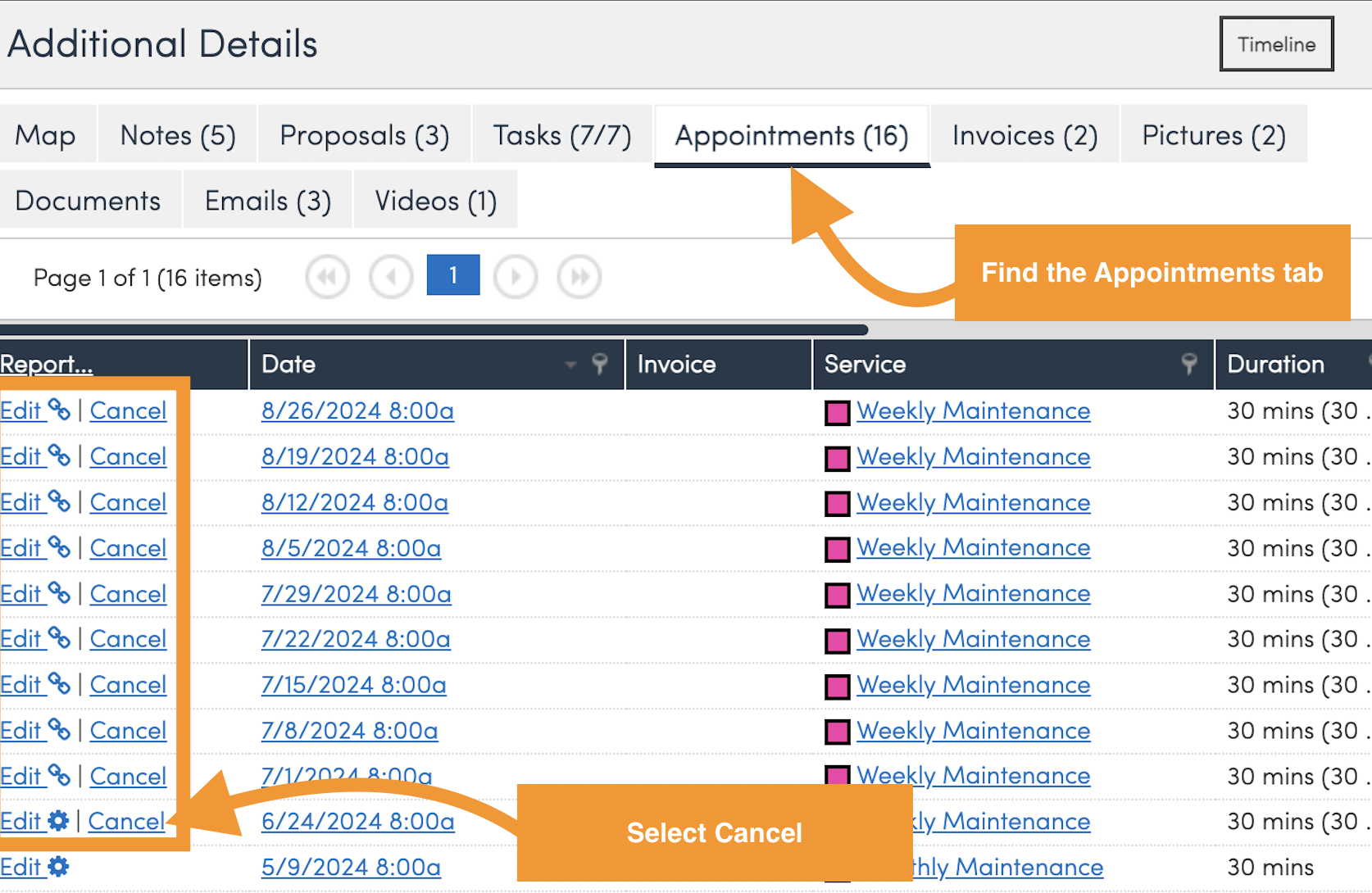Click gear icon on 6/24/2024 appointment row
This screenshot has height=893, width=1372.
click(58, 820)
